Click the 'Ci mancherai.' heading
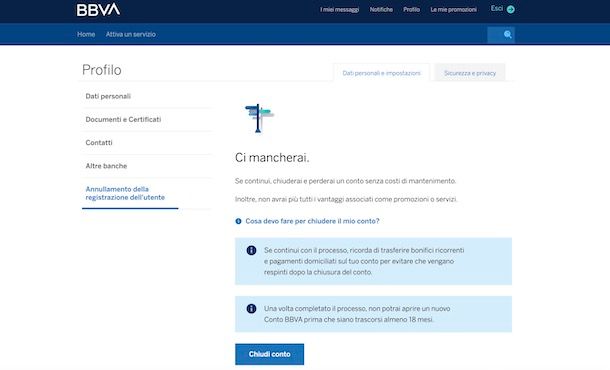The height and width of the screenshot is (370, 610). [x=272, y=158]
